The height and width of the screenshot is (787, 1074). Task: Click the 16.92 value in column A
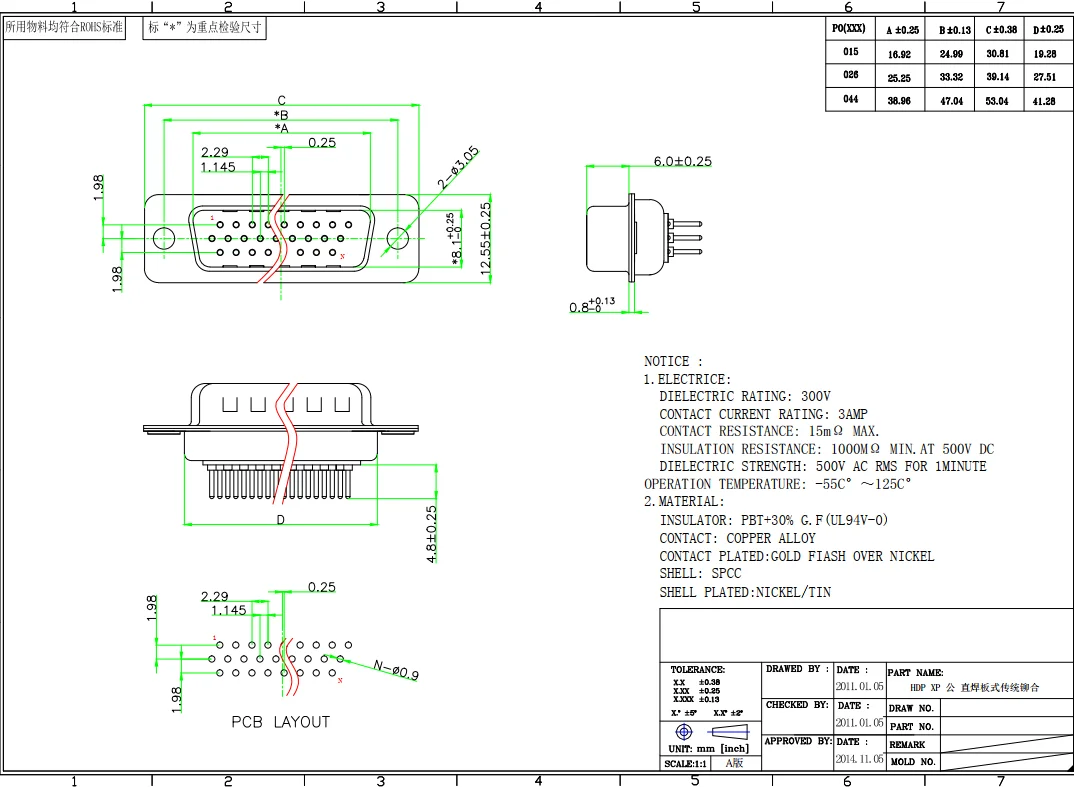[x=899, y=54]
